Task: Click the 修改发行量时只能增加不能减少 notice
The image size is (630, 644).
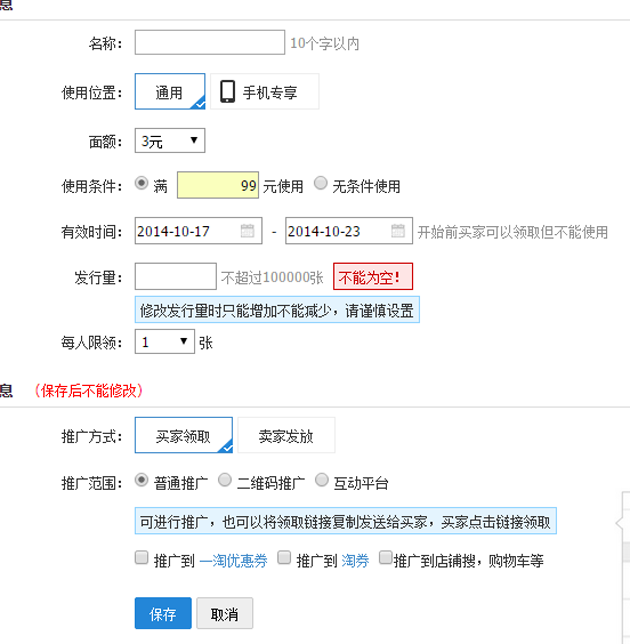Action: tap(277, 310)
